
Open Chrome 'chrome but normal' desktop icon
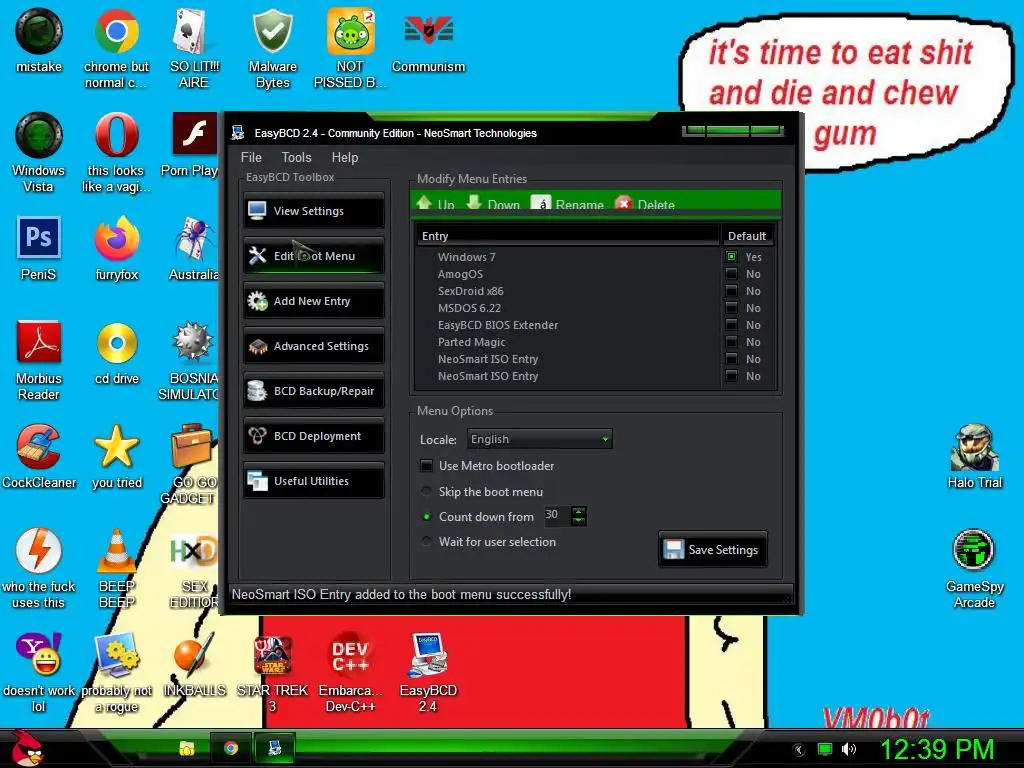tap(116, 49)
